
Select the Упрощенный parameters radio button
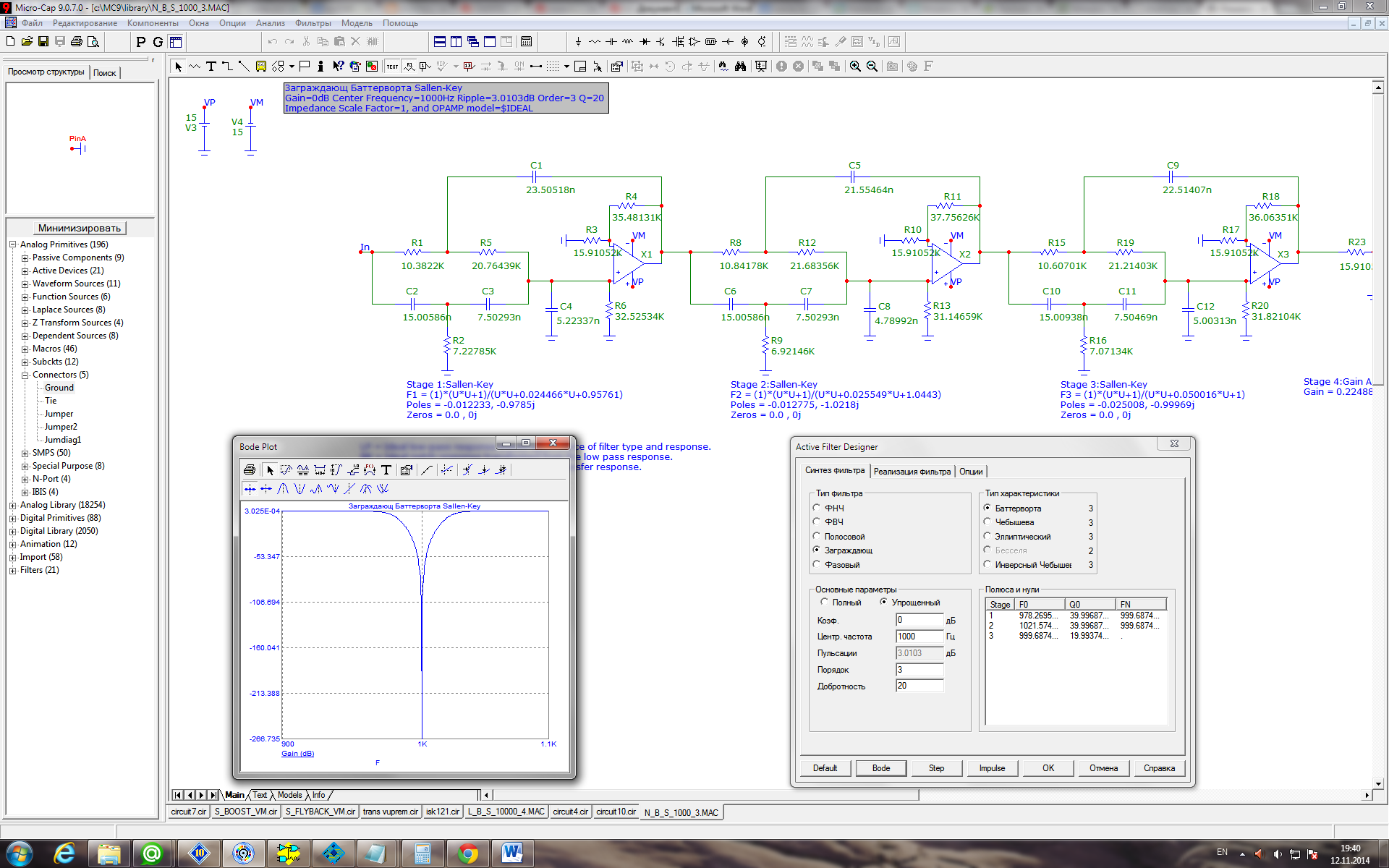pyautogui.click(x=883, y=602)
